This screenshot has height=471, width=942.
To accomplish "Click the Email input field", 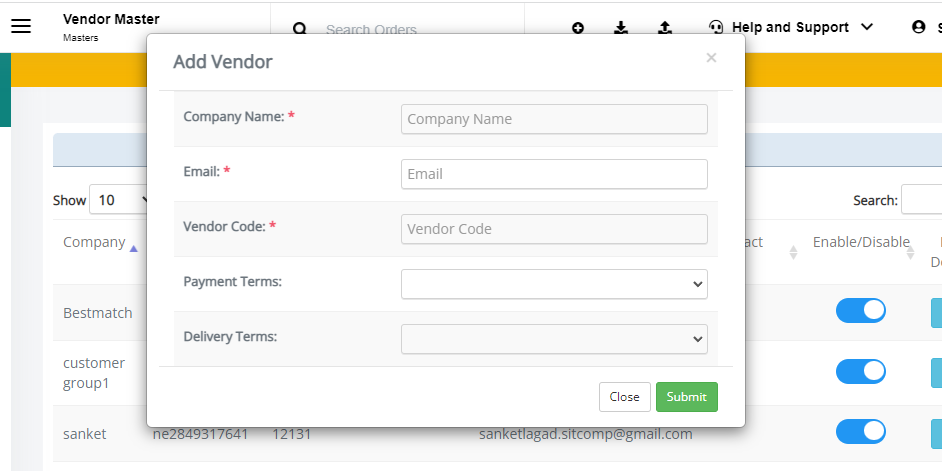I will tap(554, 174).
